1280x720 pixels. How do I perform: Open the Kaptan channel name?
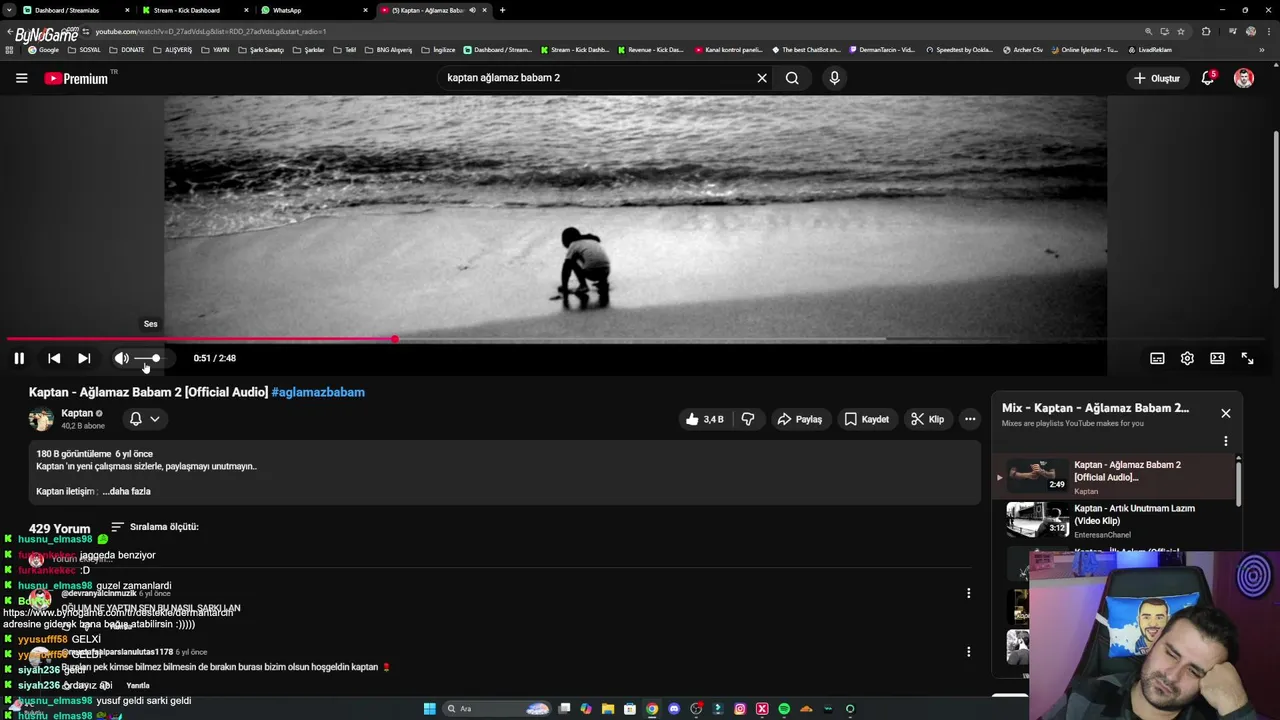pos(77,413)
